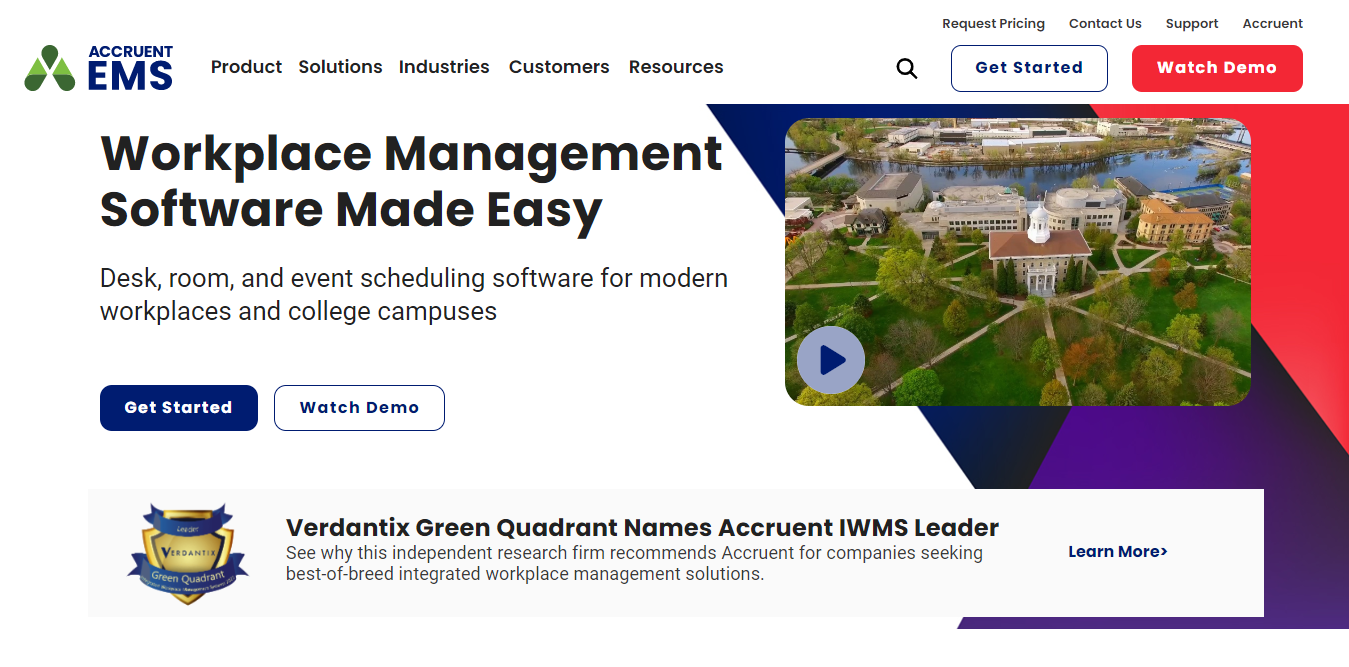The height and width of the screenshot is (667, 1349).
Task: Click the outlined hero Watch Demo button
Action: coord(359,408)
